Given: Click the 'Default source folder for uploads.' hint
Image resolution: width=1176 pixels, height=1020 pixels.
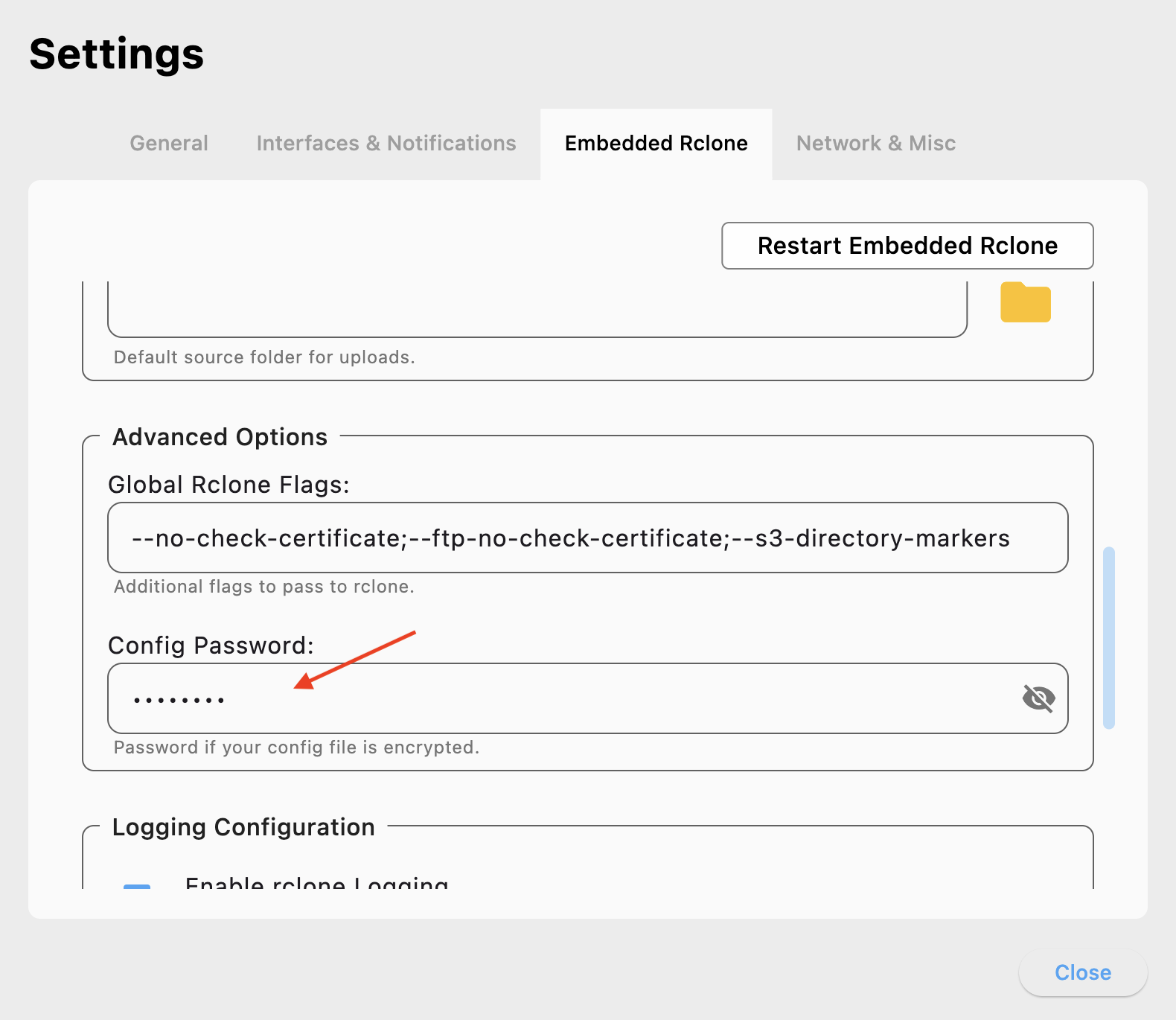Looking at the screenshot, I should pyautogui.click(x=264, y=357).
